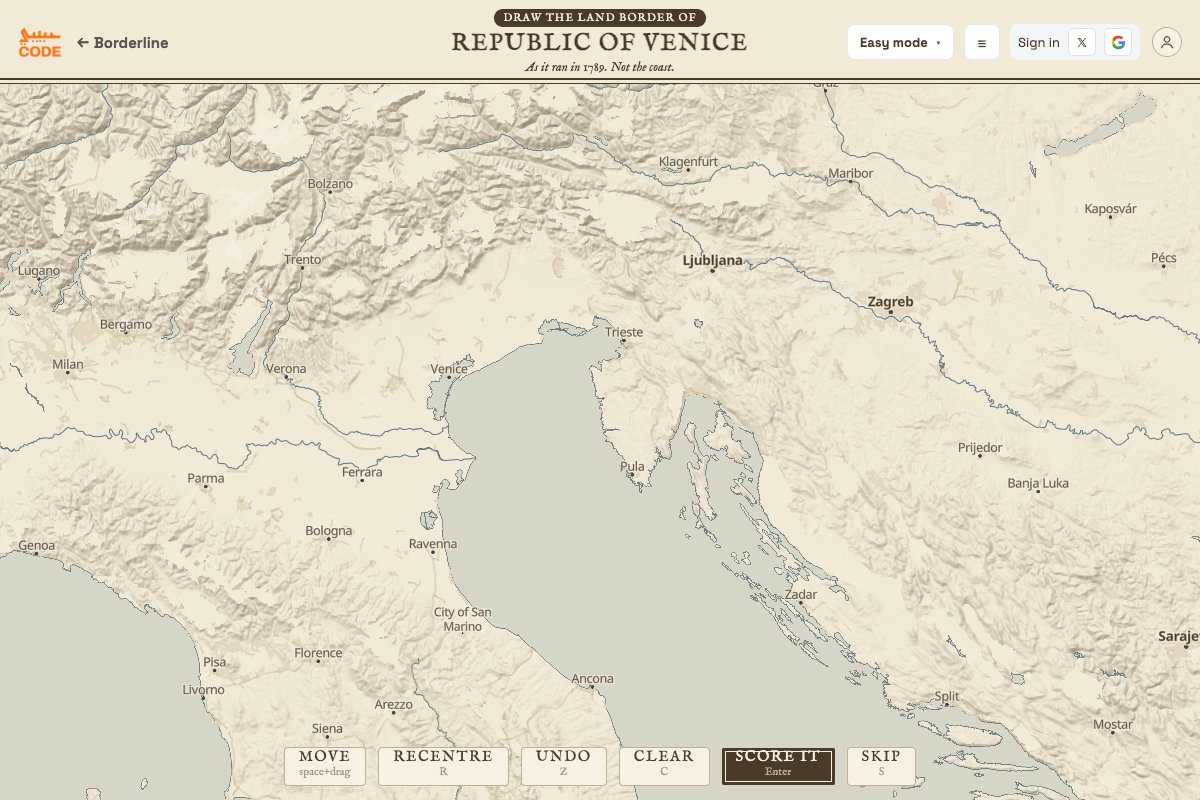Click the 'Sign in' text label
1200x800 pixels.
pos(1038,42)
